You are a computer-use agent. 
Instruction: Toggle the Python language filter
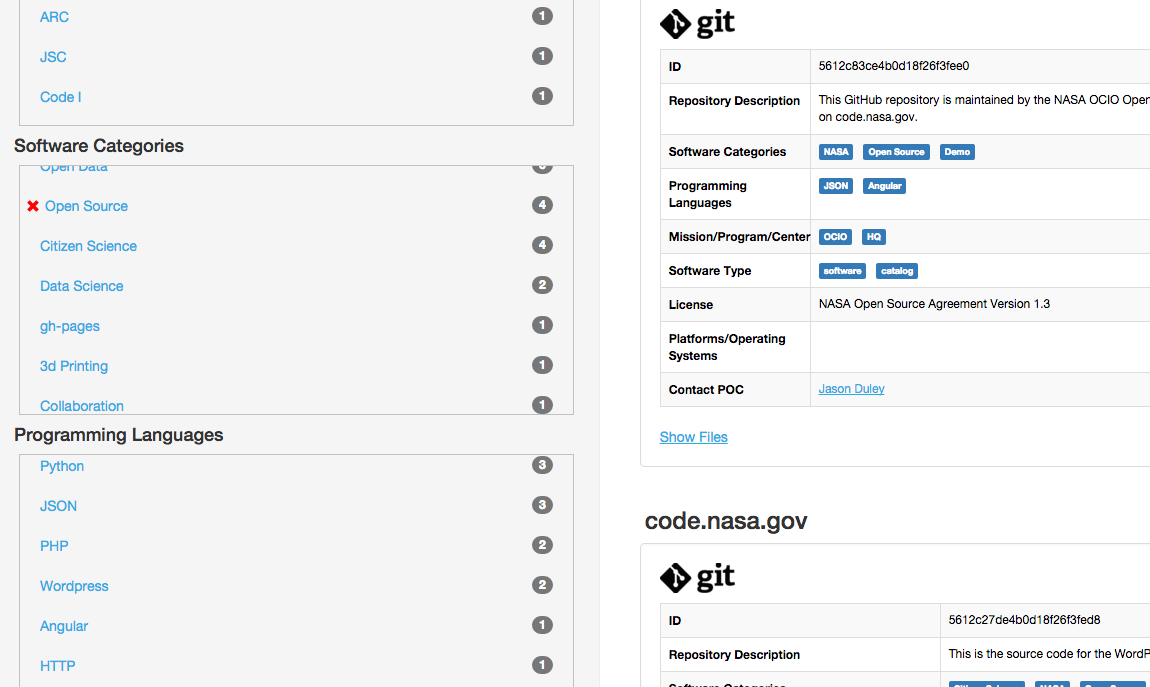click(x=61, y=466)
